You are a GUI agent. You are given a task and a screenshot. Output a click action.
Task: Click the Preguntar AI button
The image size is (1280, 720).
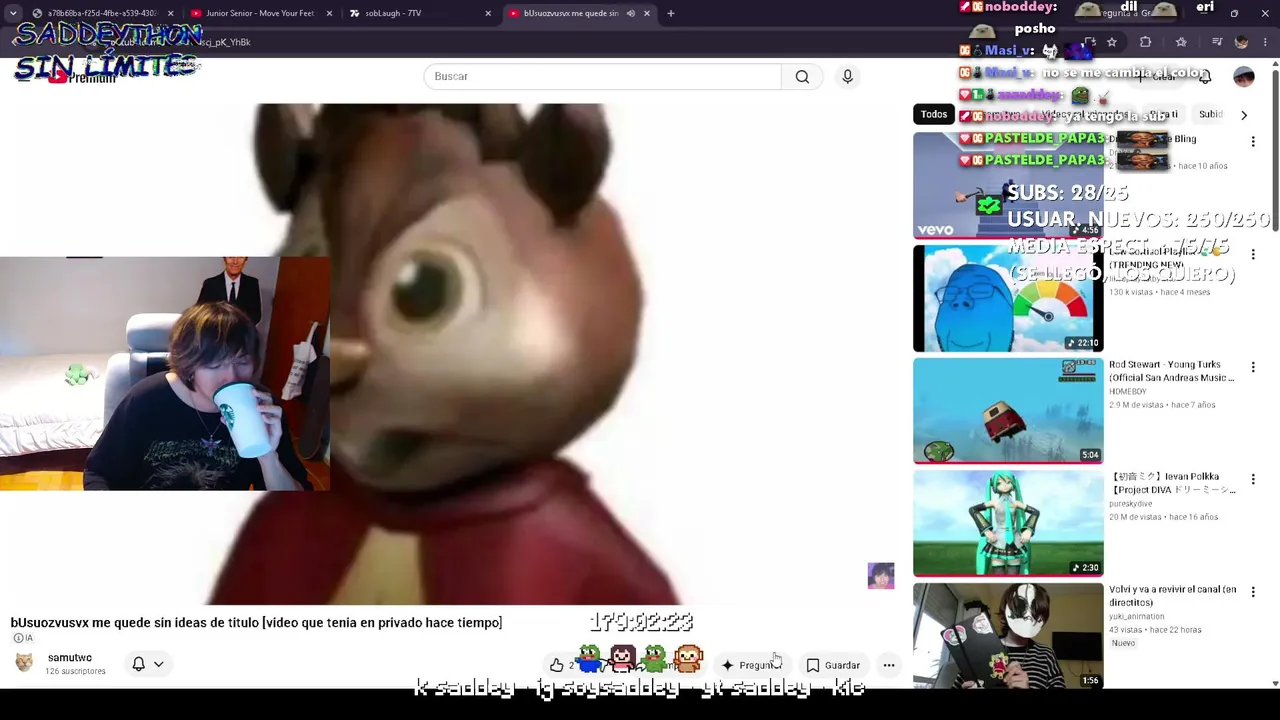pos(751,665)
